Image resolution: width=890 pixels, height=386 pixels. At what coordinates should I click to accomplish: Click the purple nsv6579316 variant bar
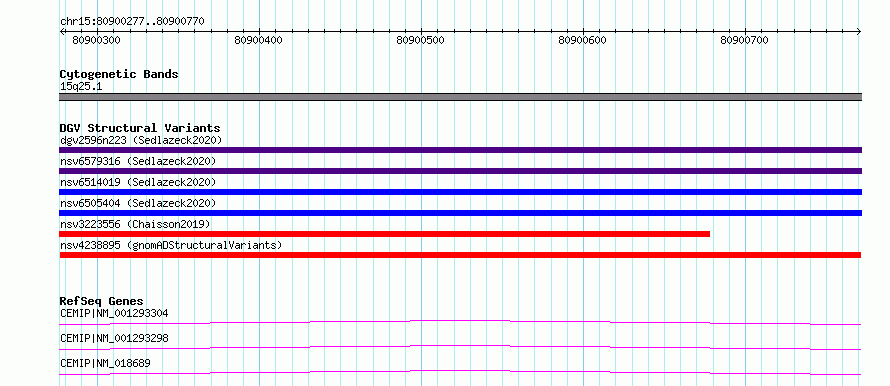click(x=460, y=171)
